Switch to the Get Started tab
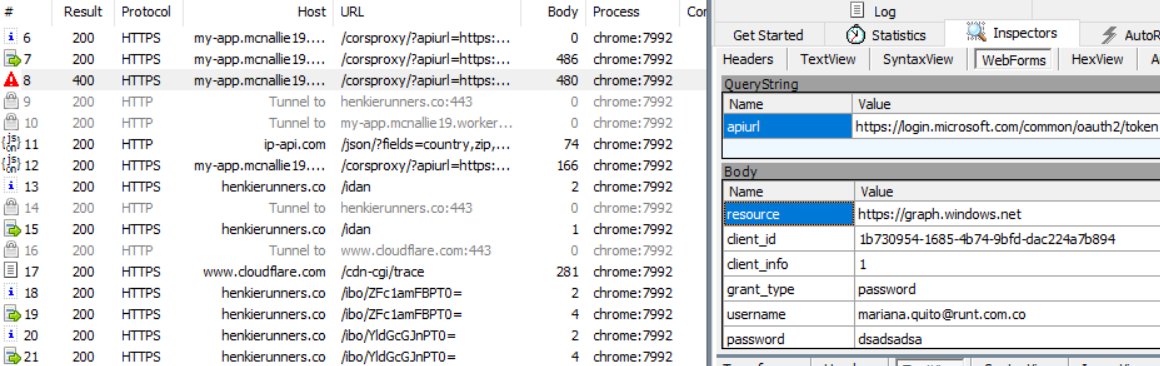The height and width of the screenshot is (366, 1160). point(768,35)
